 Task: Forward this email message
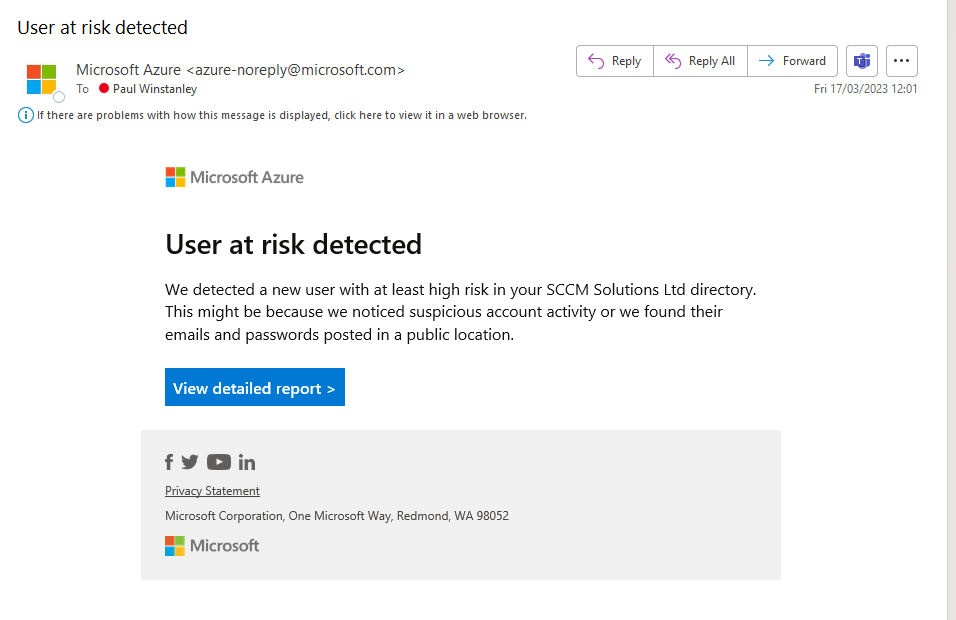[792, 61]
